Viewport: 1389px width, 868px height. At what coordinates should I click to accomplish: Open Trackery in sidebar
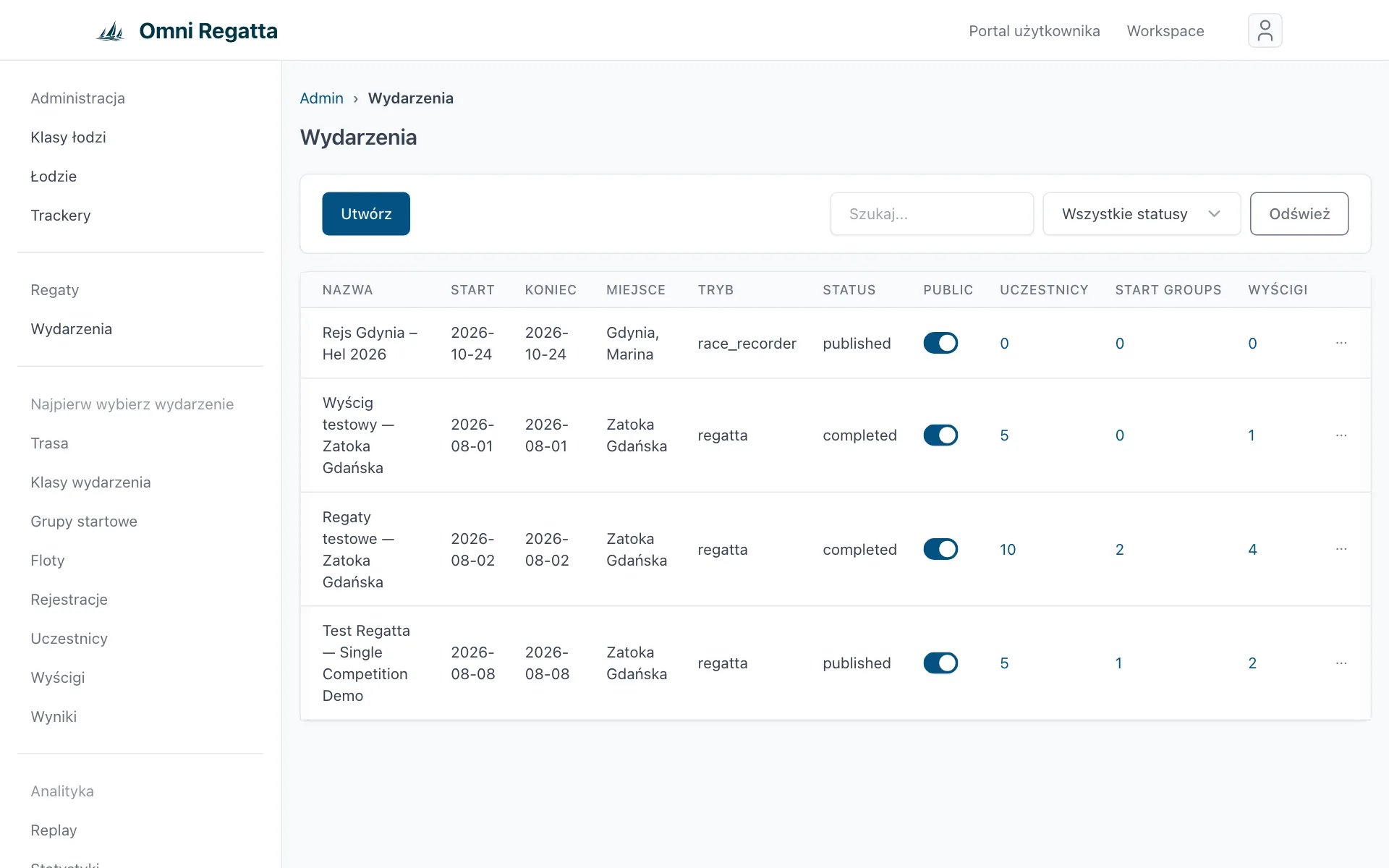pyautogui.click(x=61, y=216)
